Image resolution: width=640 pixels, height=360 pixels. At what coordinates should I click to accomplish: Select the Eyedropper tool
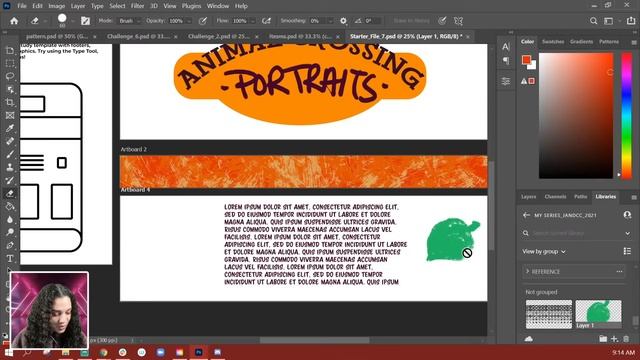click(x=10, y=128)
